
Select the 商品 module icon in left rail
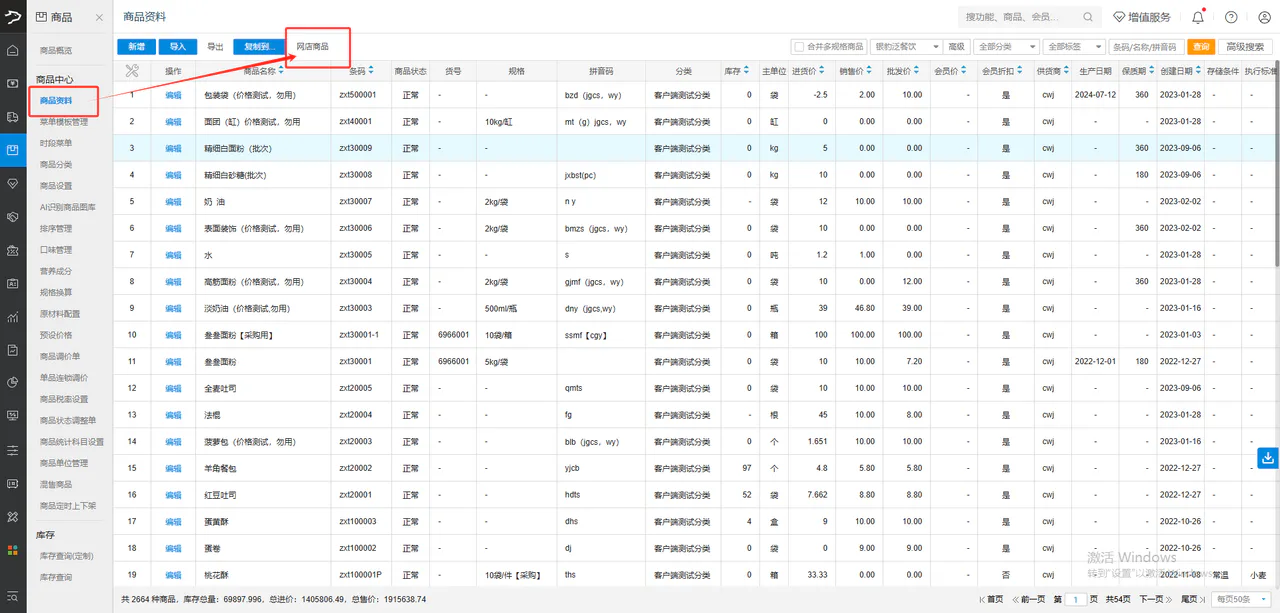(13, 150)
